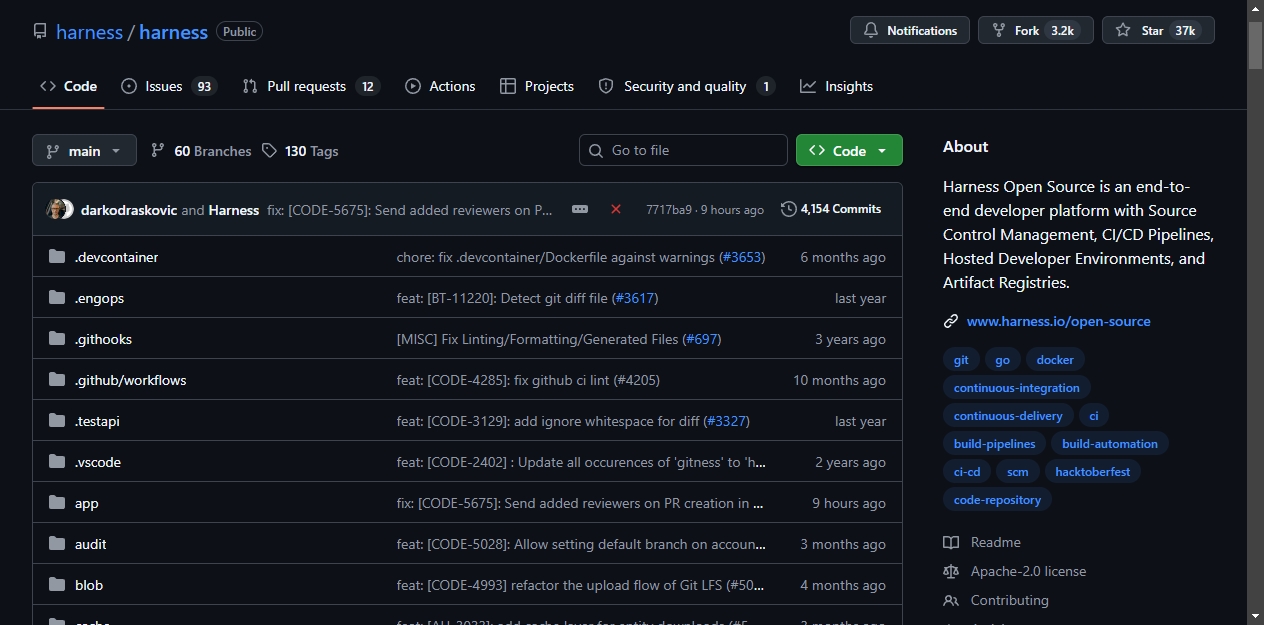The width and height of the screenshot is (1264, 625).
Task: Expand the main branch dropdown
Action: pos(84,150)
